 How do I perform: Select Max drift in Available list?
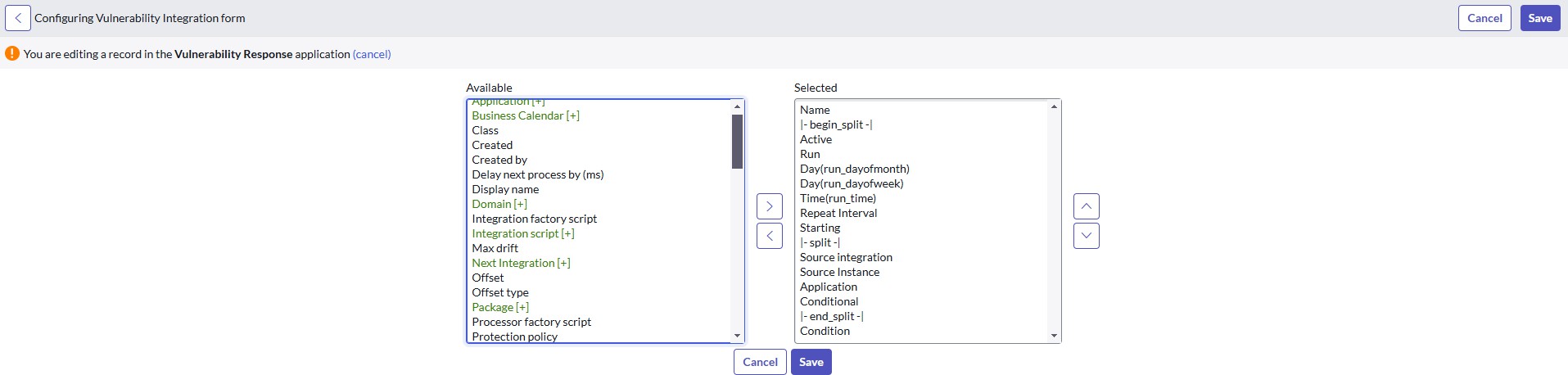pos(599,248)
